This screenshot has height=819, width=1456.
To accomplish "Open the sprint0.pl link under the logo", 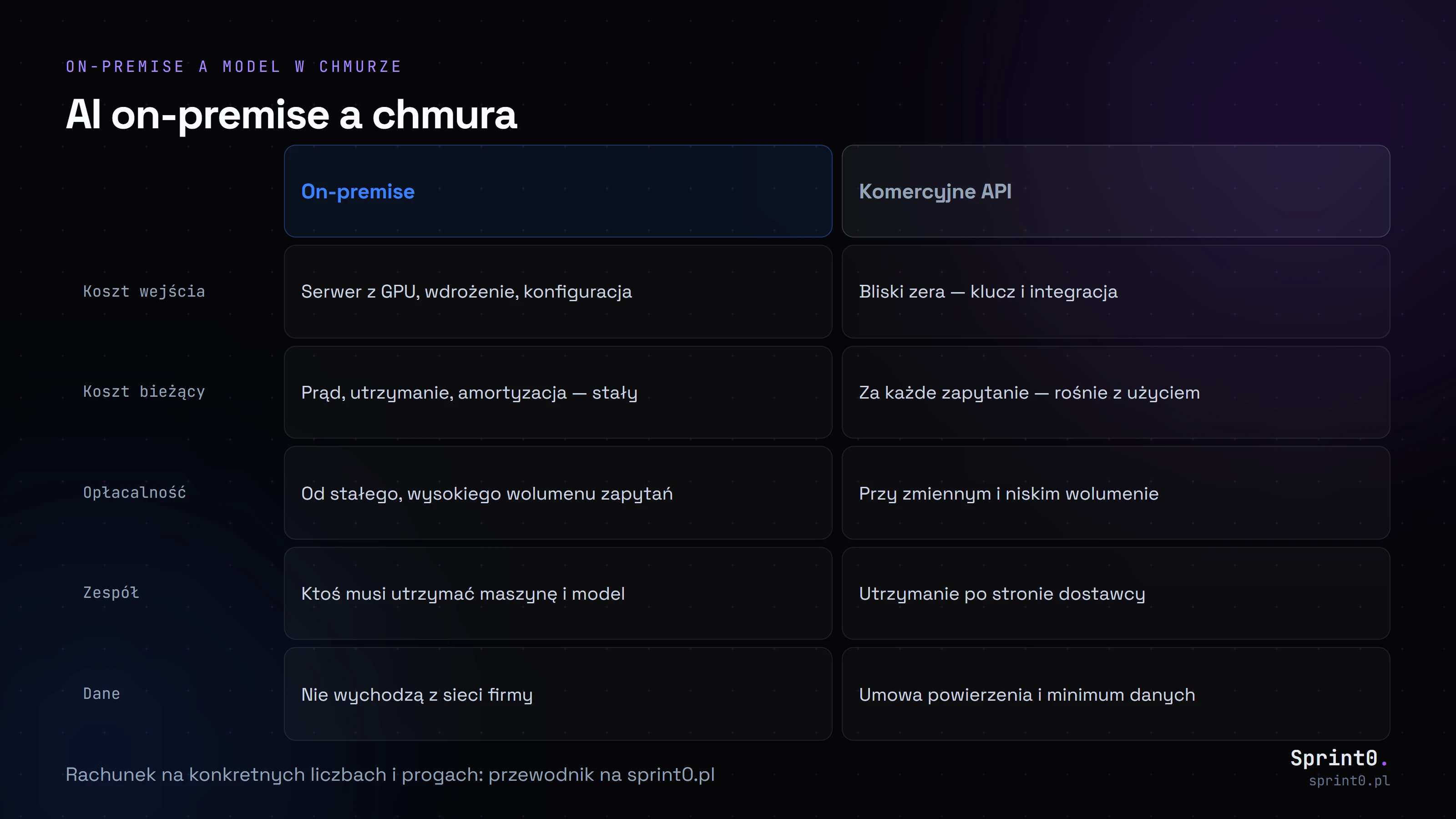I will 1349,781.
